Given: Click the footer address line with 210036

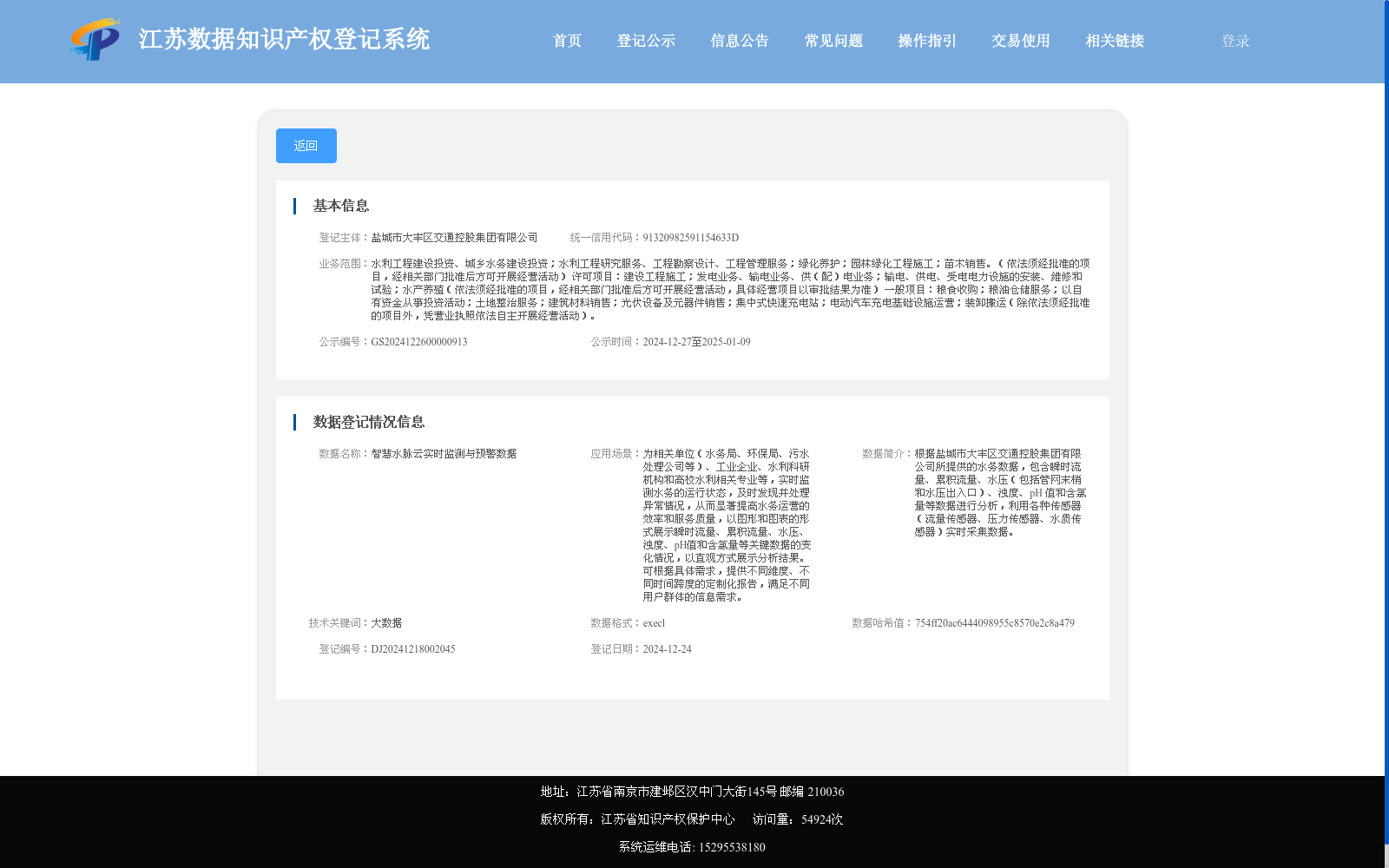Looking at the screenshot, I should (x=692, y=792).
